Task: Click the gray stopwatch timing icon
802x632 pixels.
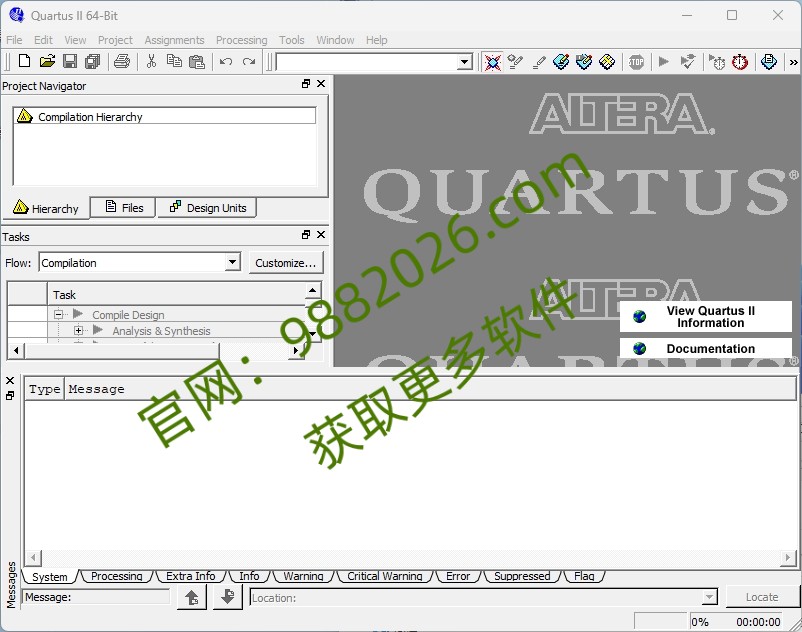Action: (x=717, y=62)
